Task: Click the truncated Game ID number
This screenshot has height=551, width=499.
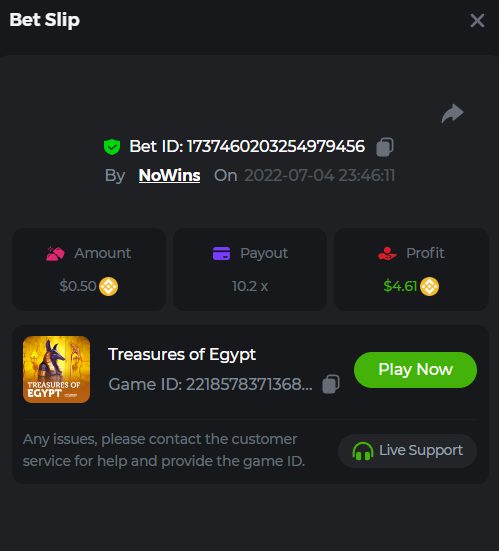Action: coord(249,384)
